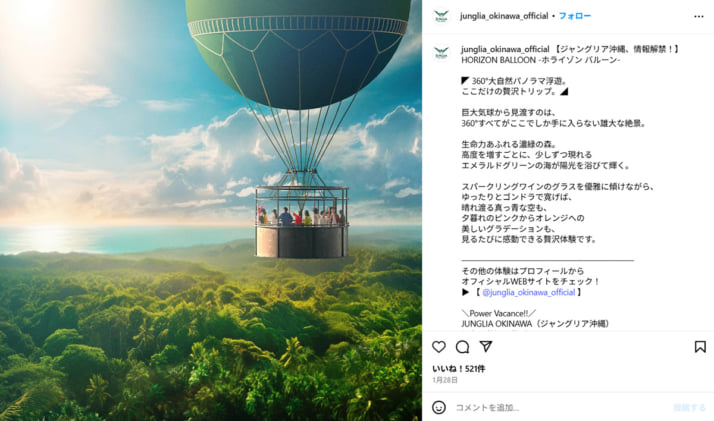View likes list via いいね！521件

[x=459, y=369]
